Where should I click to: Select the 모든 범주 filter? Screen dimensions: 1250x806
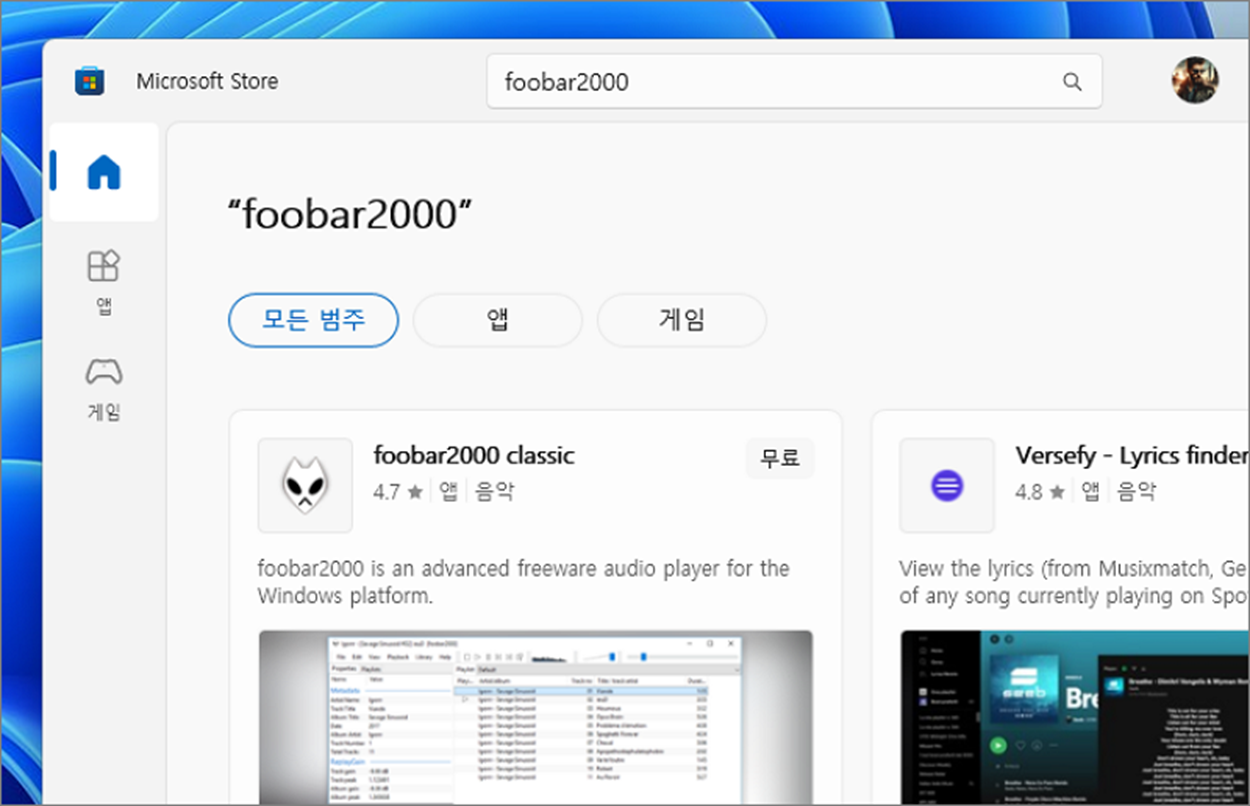click(314, 320)
